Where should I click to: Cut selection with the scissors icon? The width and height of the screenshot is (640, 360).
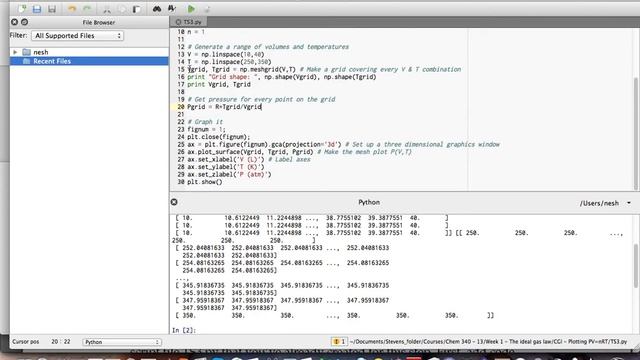click(x=107, y=9)
